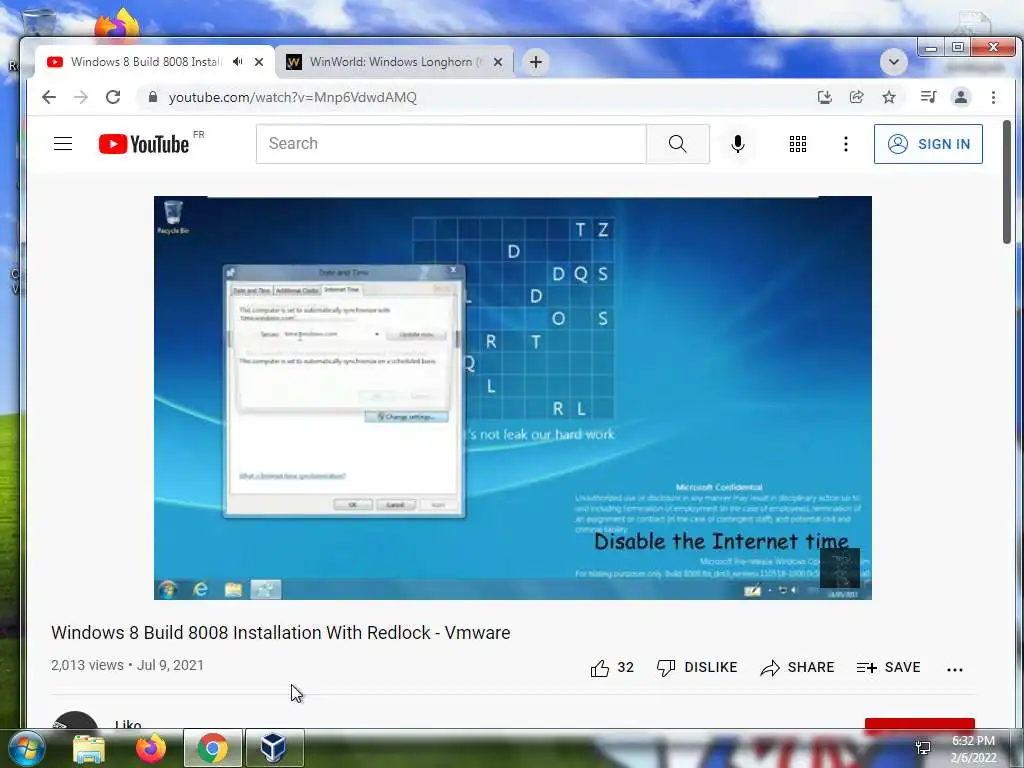The width and height of the screenshot is (1024, 768).
Task: Open the tab search dropdown chevron
Action: [893, 62]
